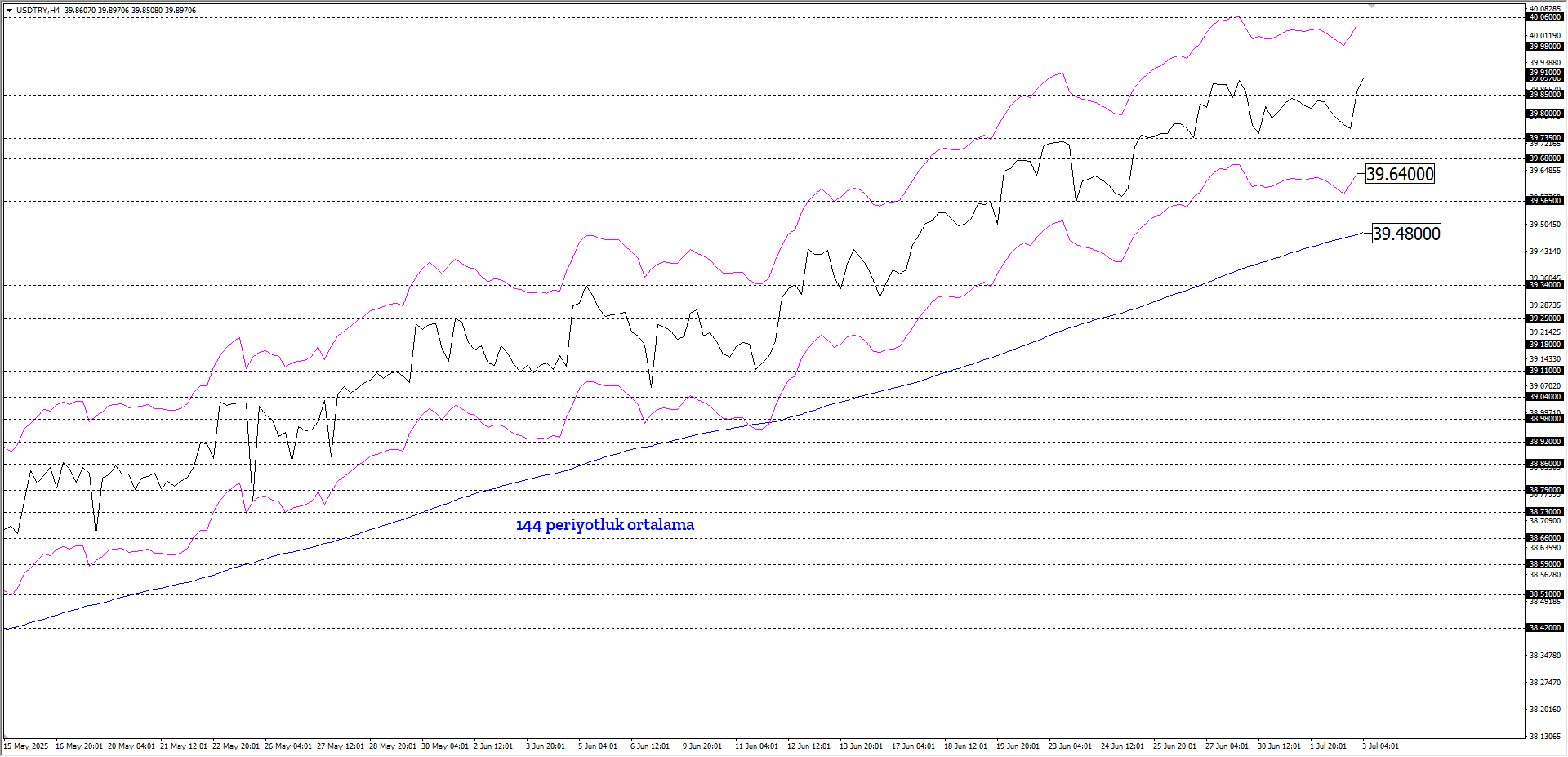Click the 9 Jun 20:01 date on time axis
This screenshot has height=757, width=1568.
[x=702, y=746]
